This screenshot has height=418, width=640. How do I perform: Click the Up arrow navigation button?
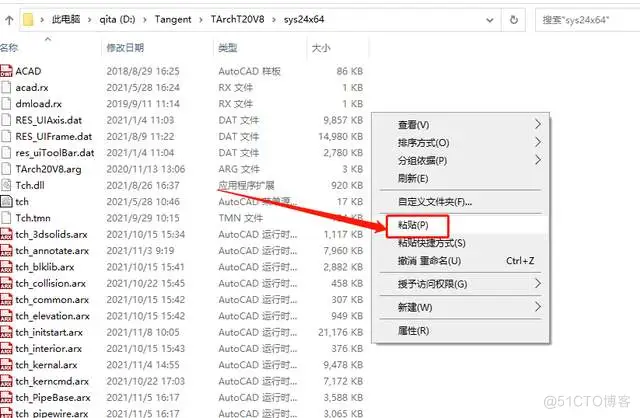coord(9,20)
